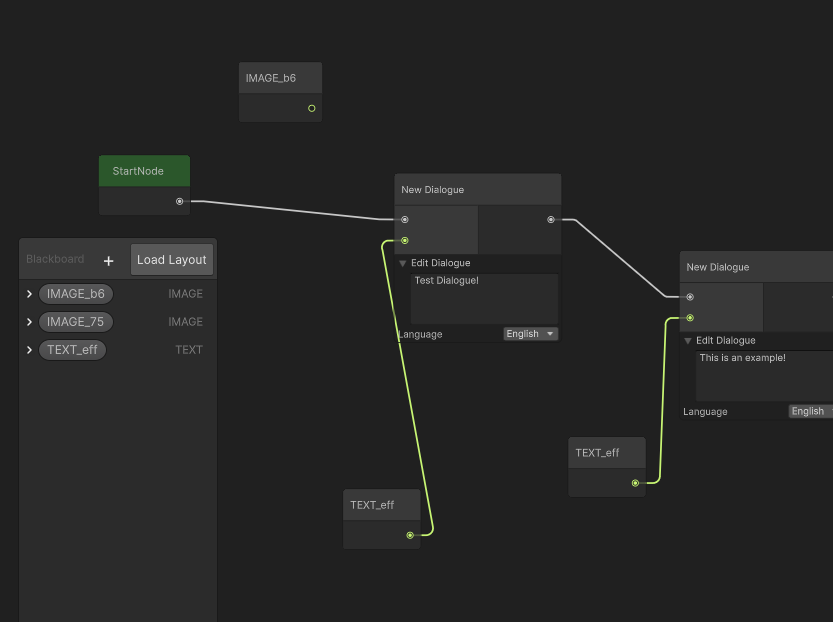The width and height of the screenshot is (833, 622).
Task: Click output port of the right TEXT_eff node
Action: click(x=635, y=483)
